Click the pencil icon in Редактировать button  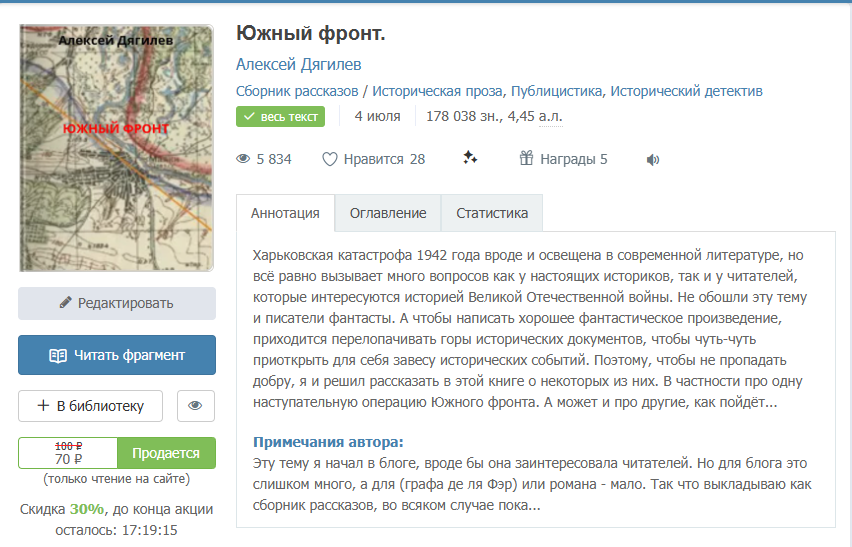pos(66,303)
